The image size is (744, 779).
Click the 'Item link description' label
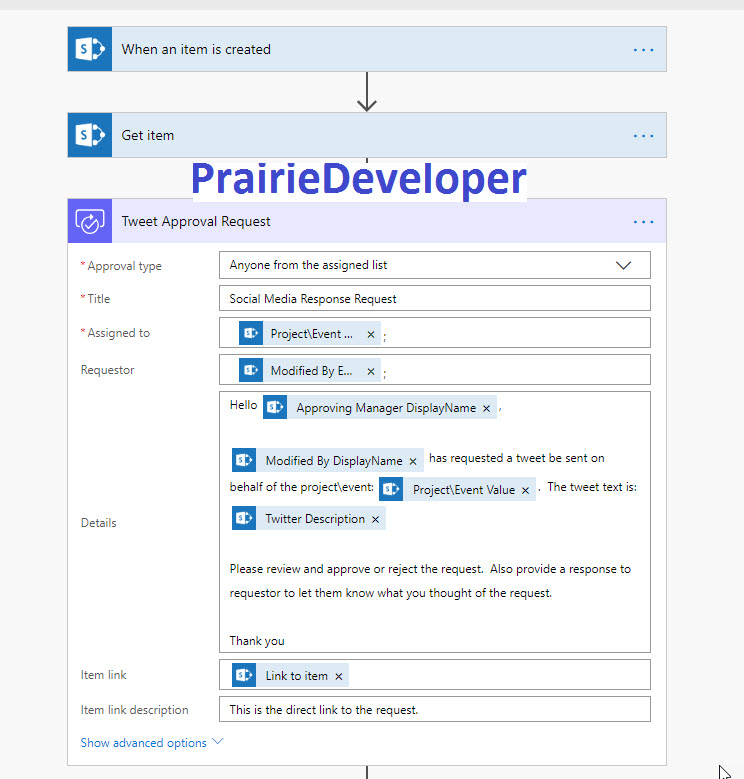(x=135, y=710)
